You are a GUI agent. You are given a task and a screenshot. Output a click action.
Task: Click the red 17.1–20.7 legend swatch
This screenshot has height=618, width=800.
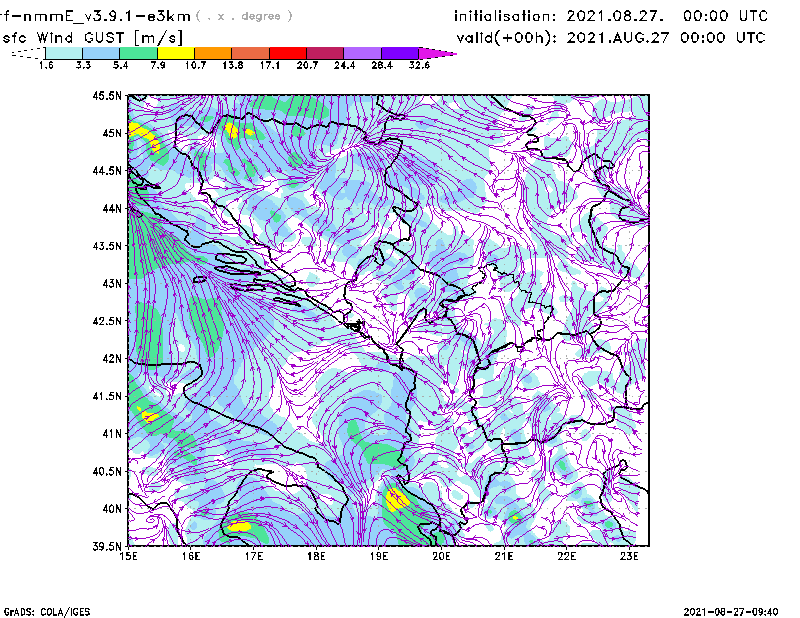tap(288, 53)
